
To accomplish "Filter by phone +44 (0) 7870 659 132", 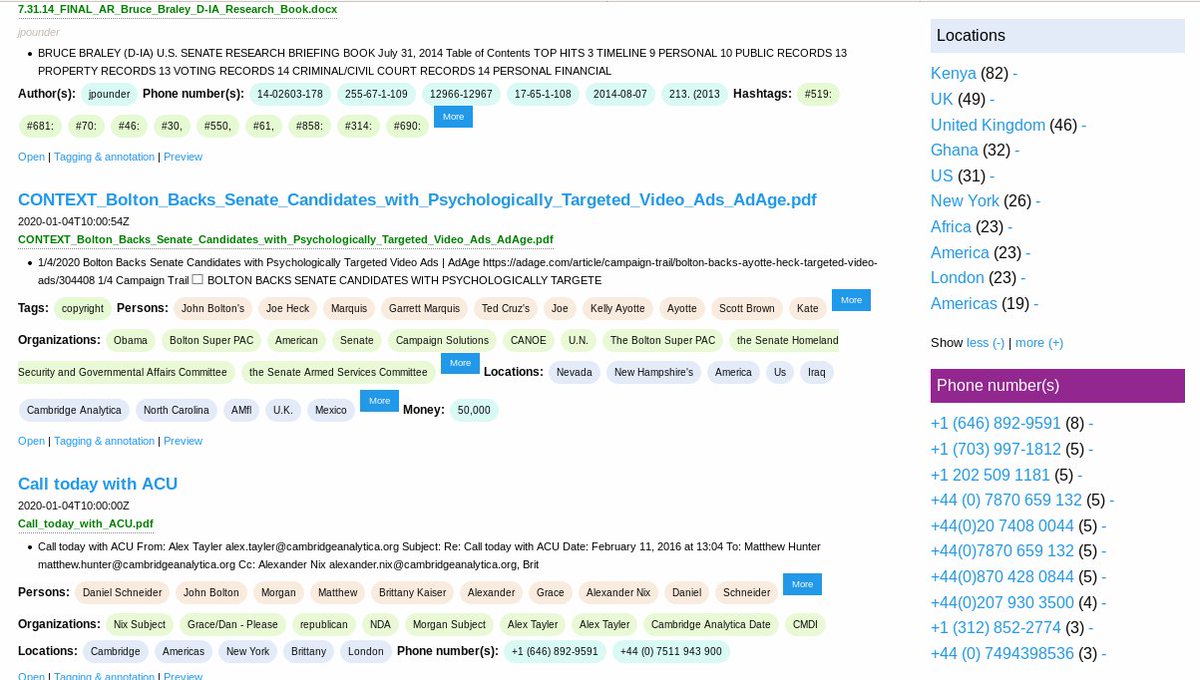I will (x=1006, y=500).
